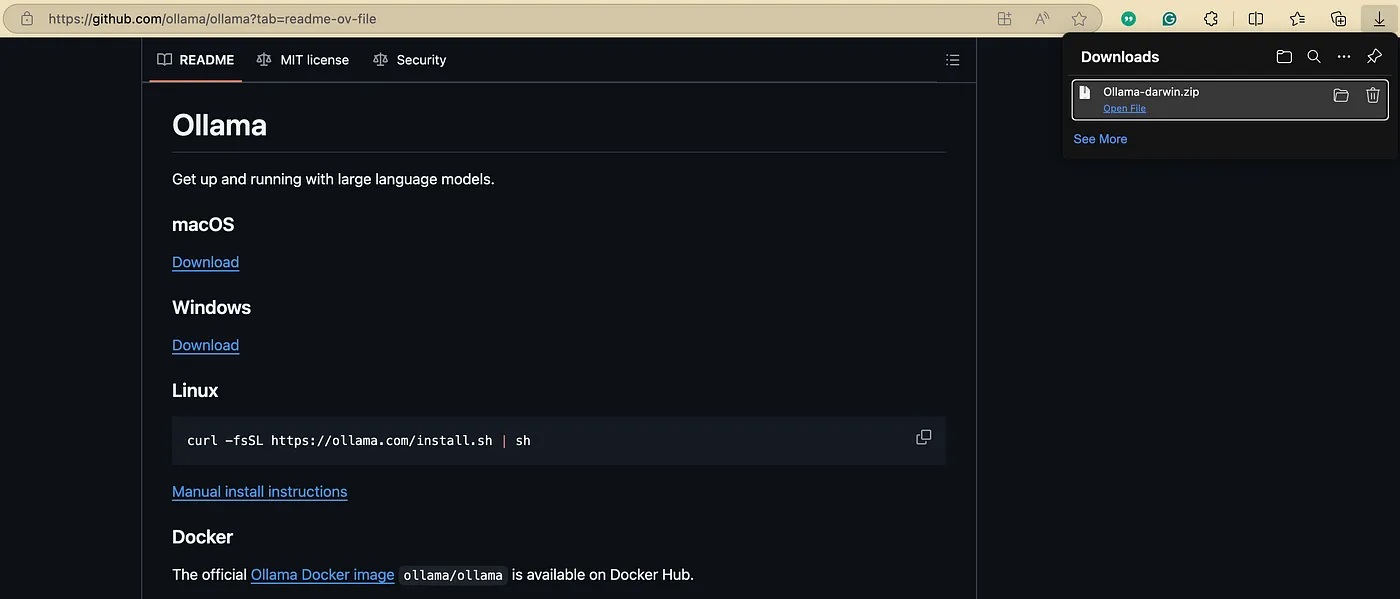Screen dimensions: 1400x599
Task: Open the browser Extensions puzzle icon
Action: pos(1211,19)
